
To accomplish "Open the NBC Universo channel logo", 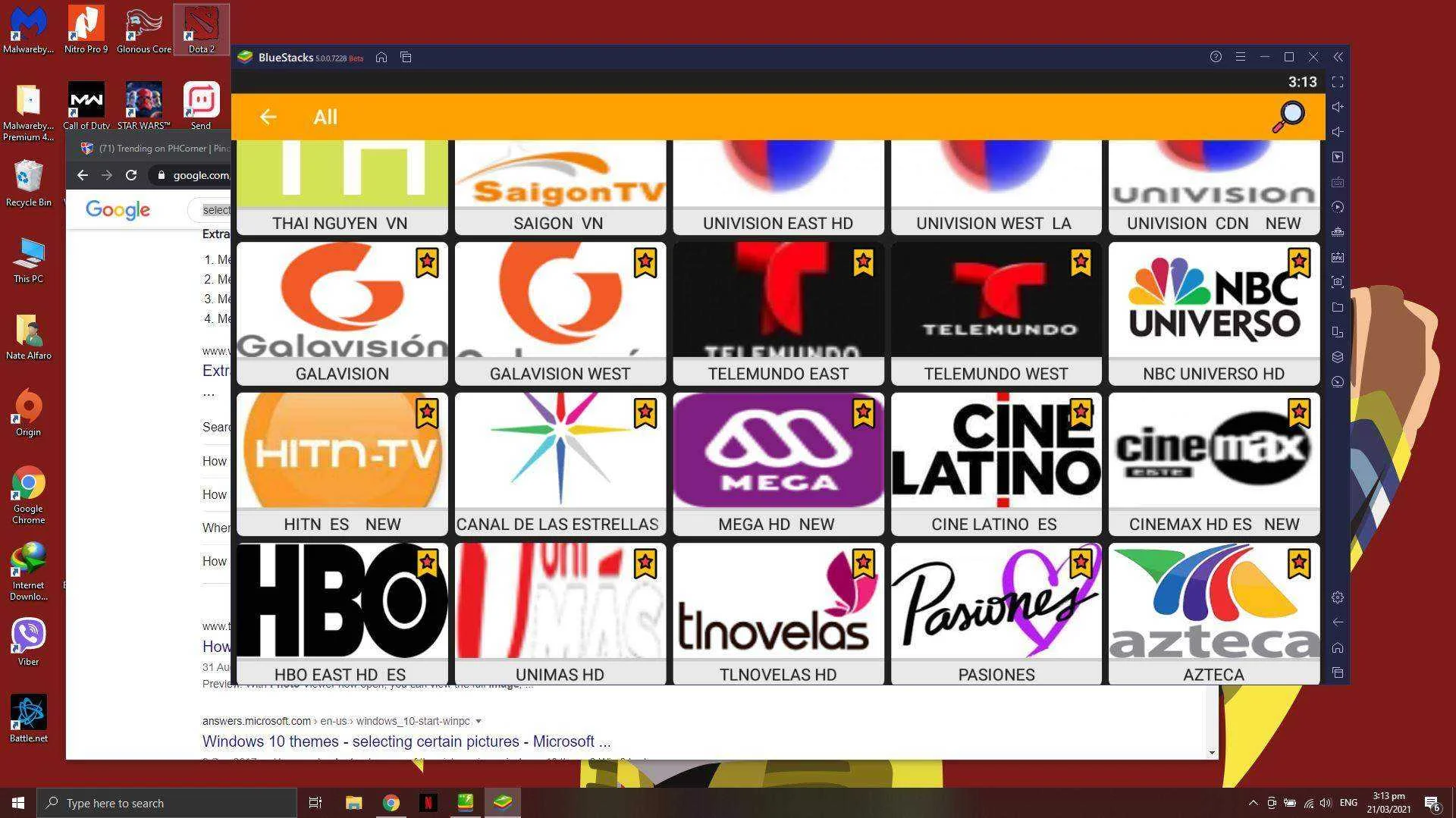I will pos(1214,300).
